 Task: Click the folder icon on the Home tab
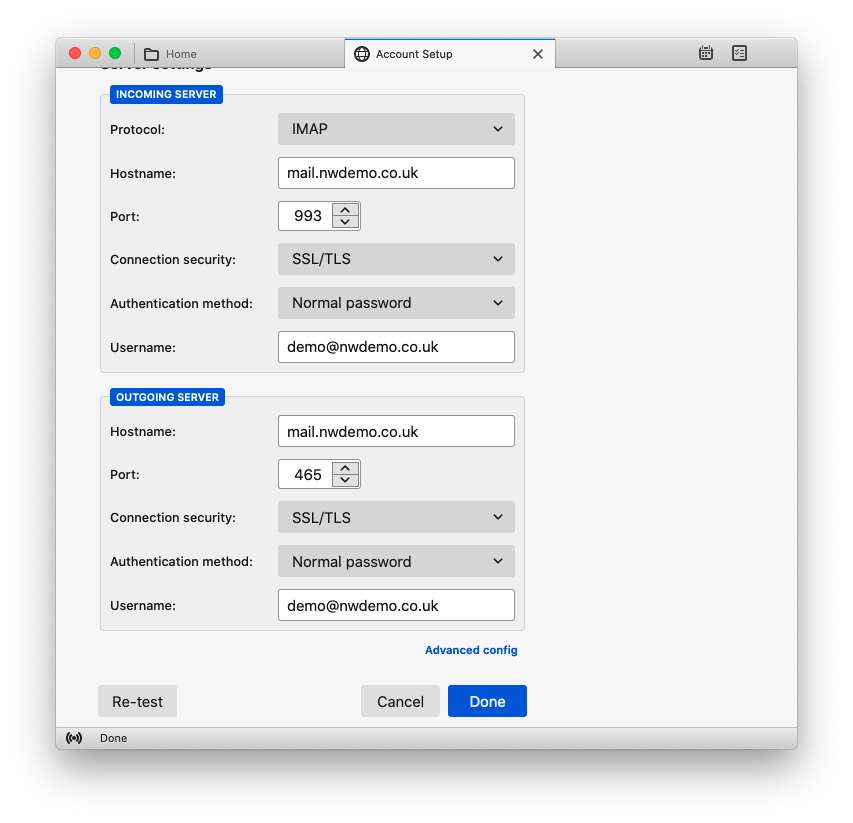[151, 54]
